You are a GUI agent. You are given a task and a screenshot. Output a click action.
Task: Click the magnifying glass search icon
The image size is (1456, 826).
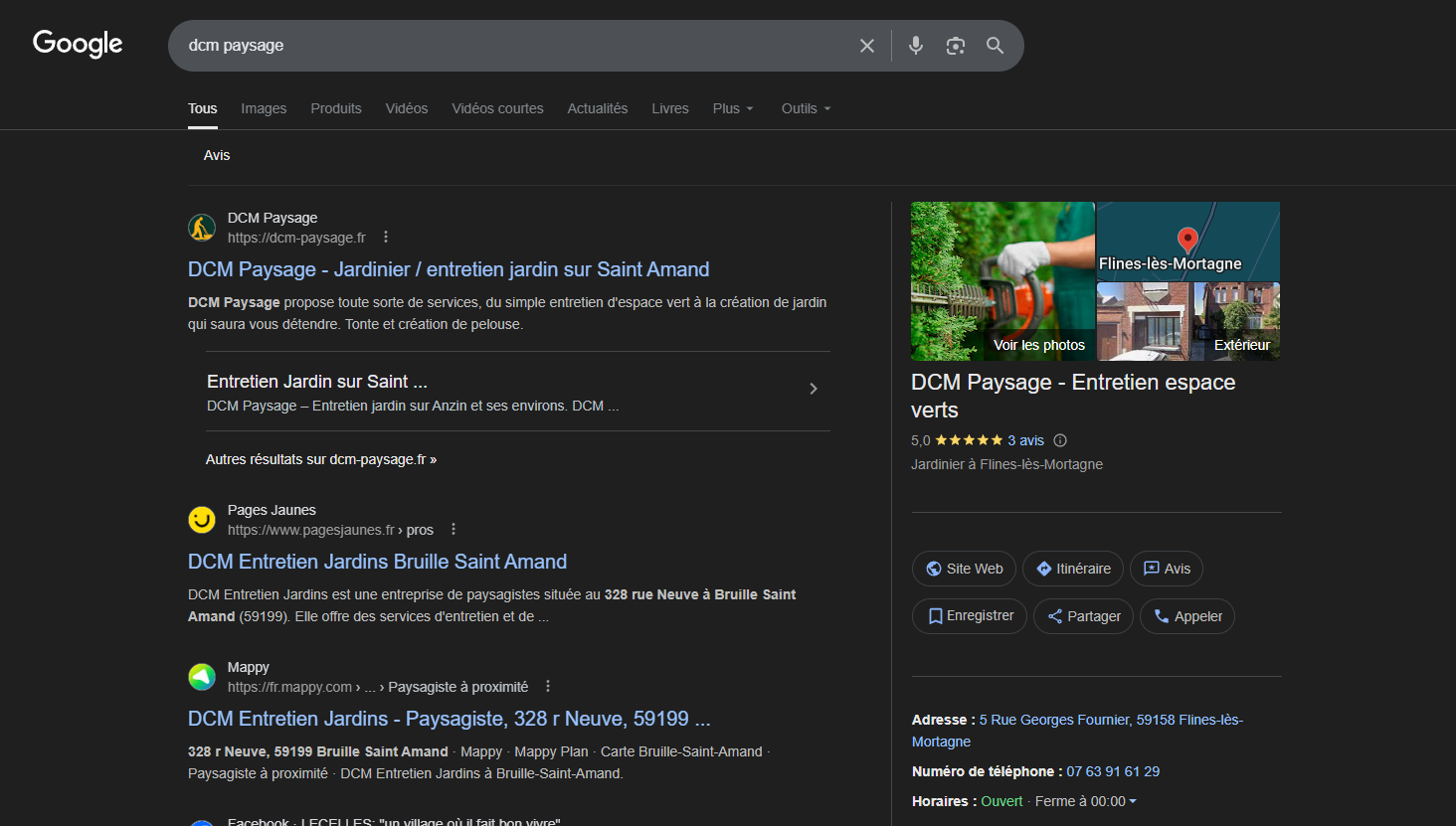pyautogui.click(x=995, y=46)
